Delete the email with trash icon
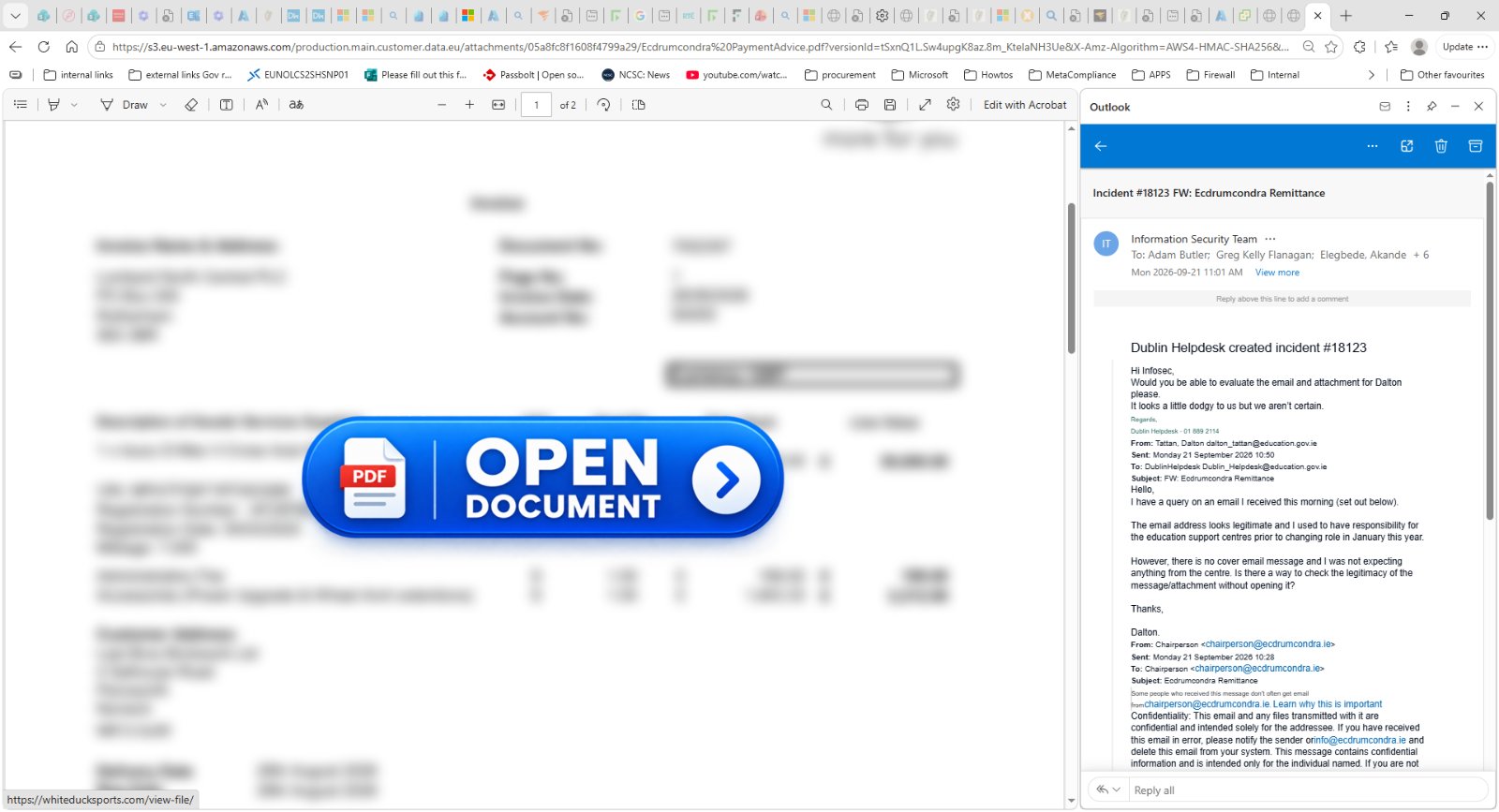Image resolution: width=1499 pixels, height=812 pixels. click(1441, 146)
